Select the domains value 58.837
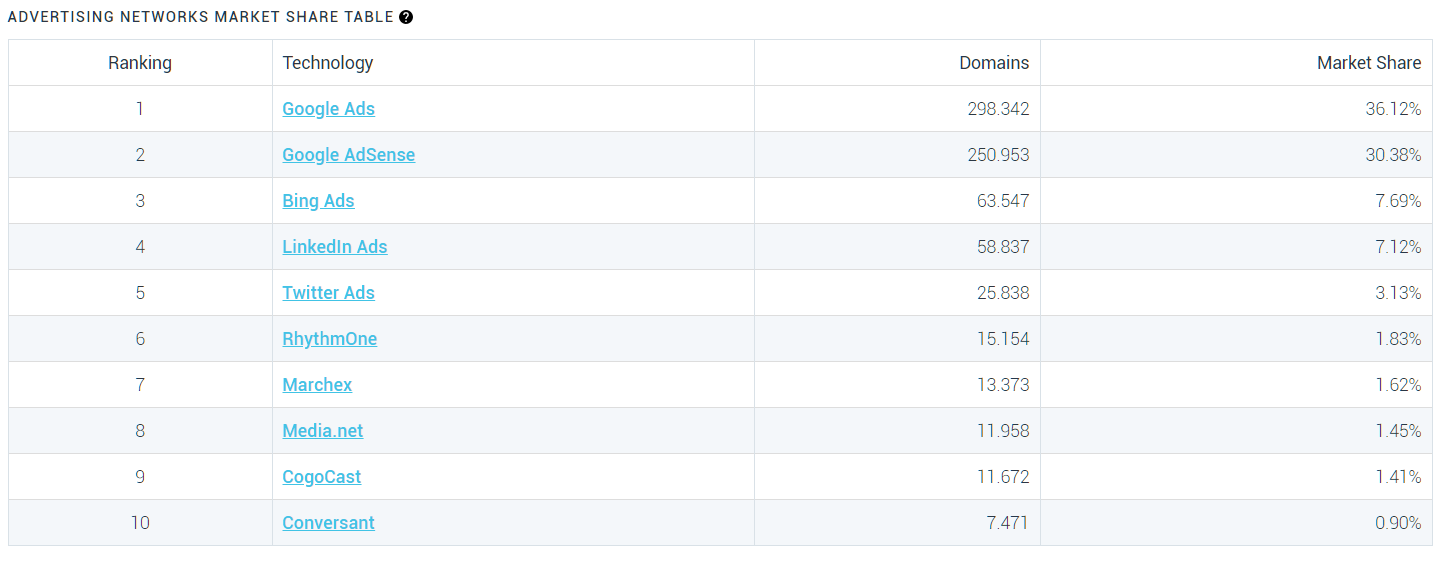The width and height of the screenshot is (1456, 563). click(1003, 247)
